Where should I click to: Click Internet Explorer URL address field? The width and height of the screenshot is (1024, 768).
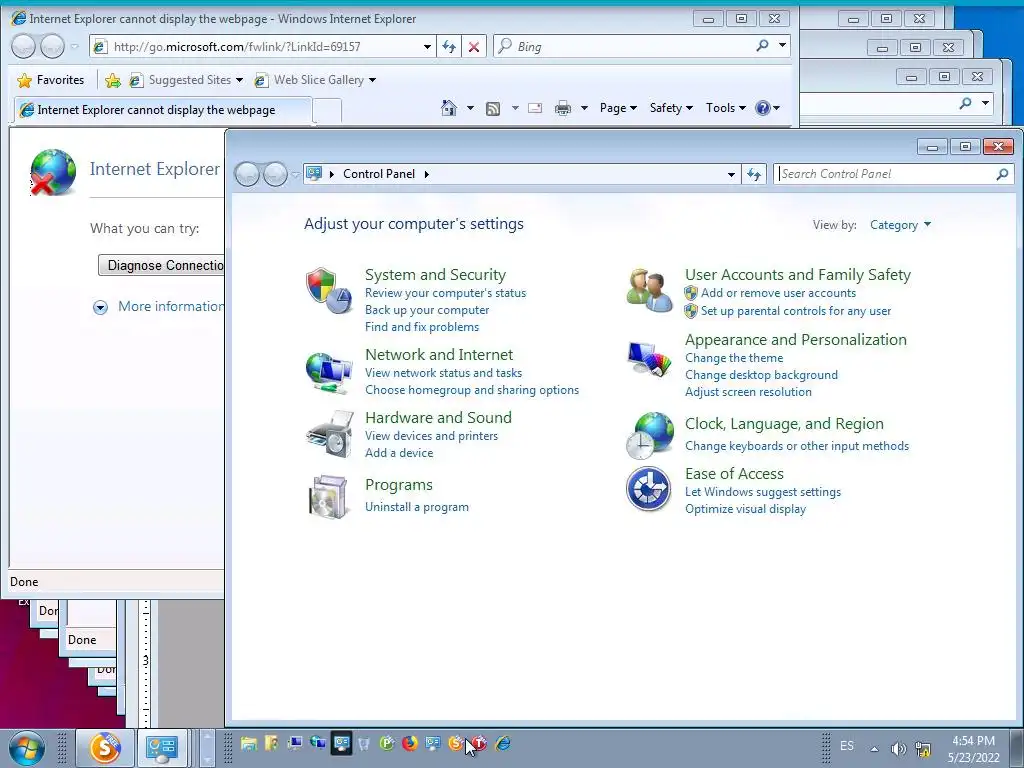tap(264, 46)
